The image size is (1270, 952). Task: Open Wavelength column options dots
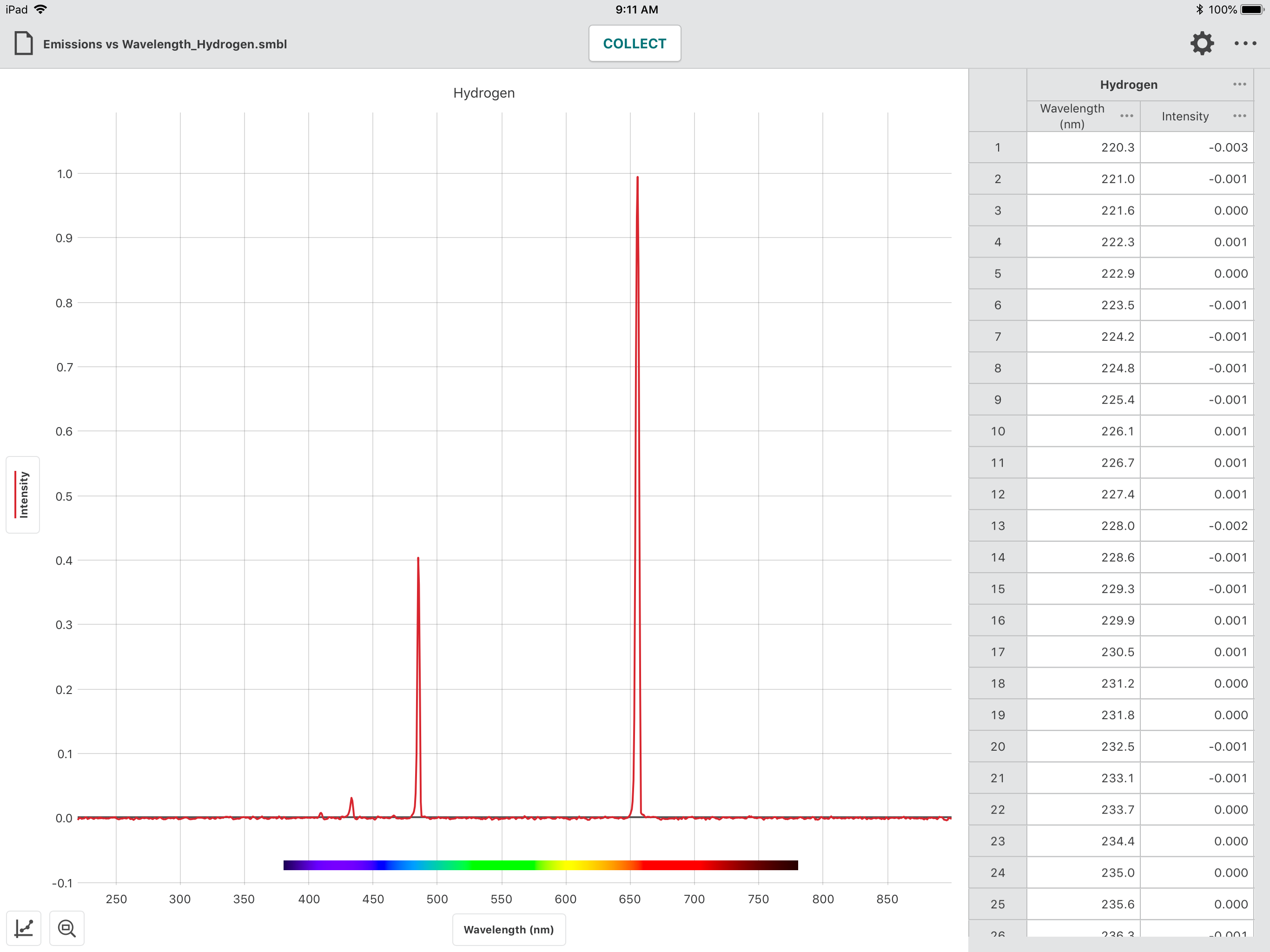(x=1126, y=116)
